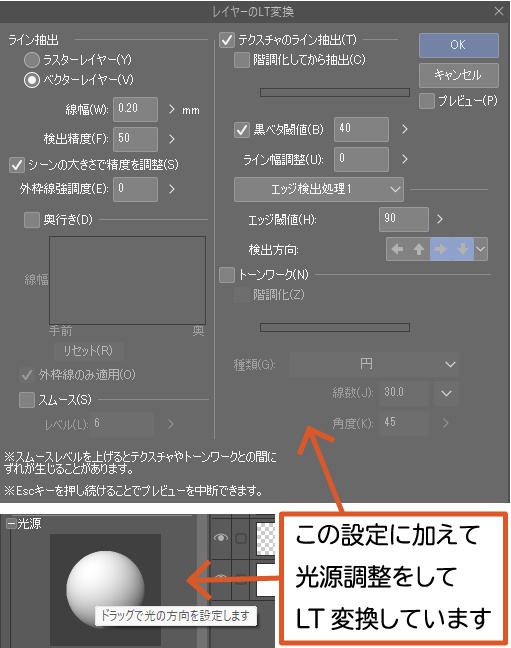Screen dimensions: 511x648
Task: Select left detection direction arrow
Action: point(397,249)
